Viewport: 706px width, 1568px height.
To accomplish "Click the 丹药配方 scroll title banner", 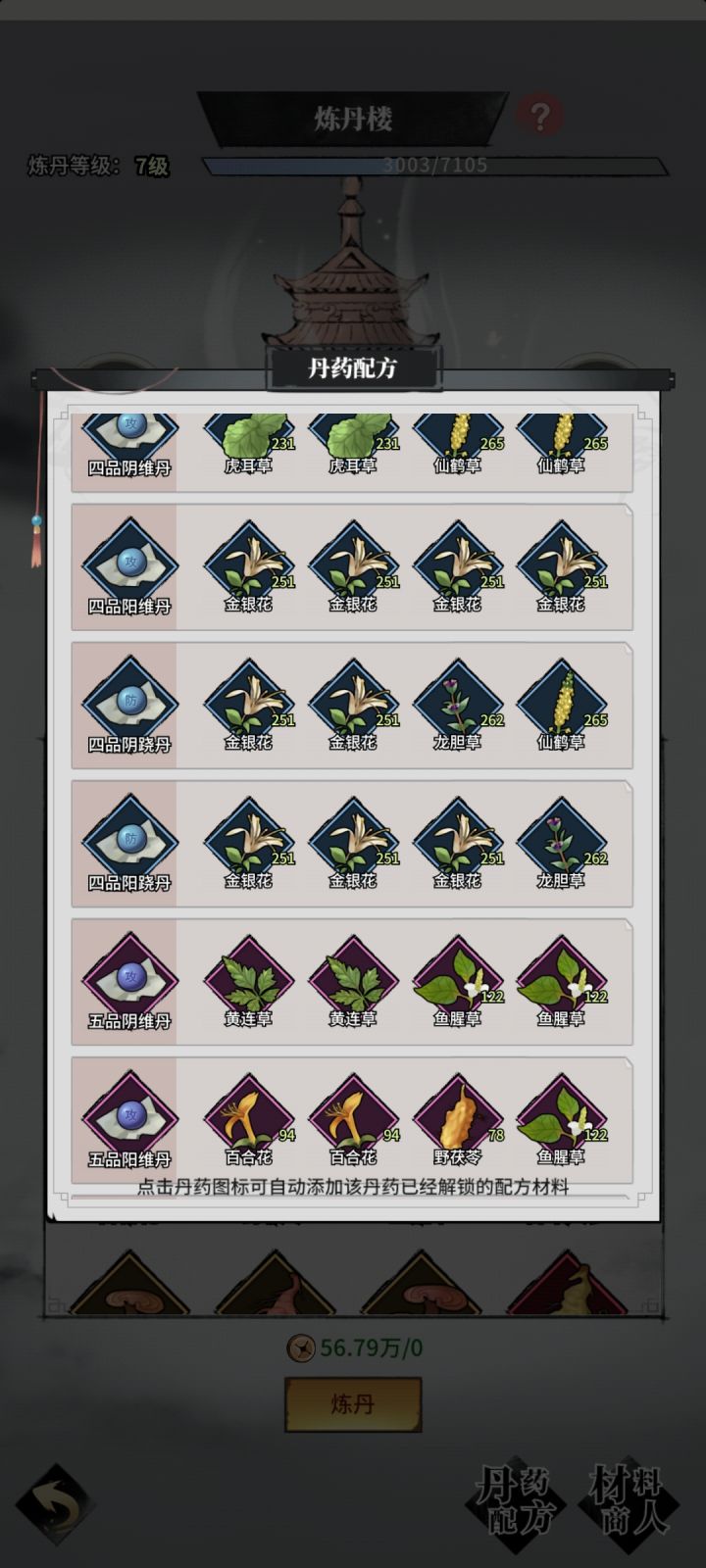I will 353,368.
